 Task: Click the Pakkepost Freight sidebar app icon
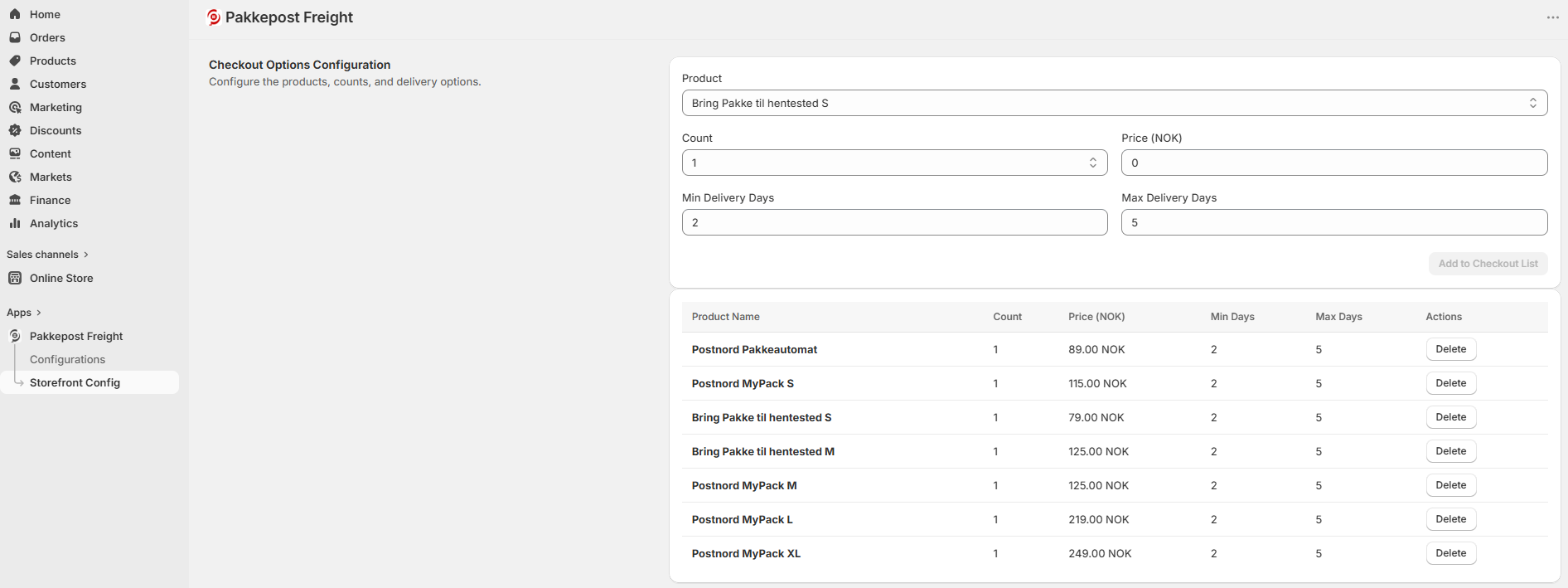pyautogui.click(x=15, y=336)
